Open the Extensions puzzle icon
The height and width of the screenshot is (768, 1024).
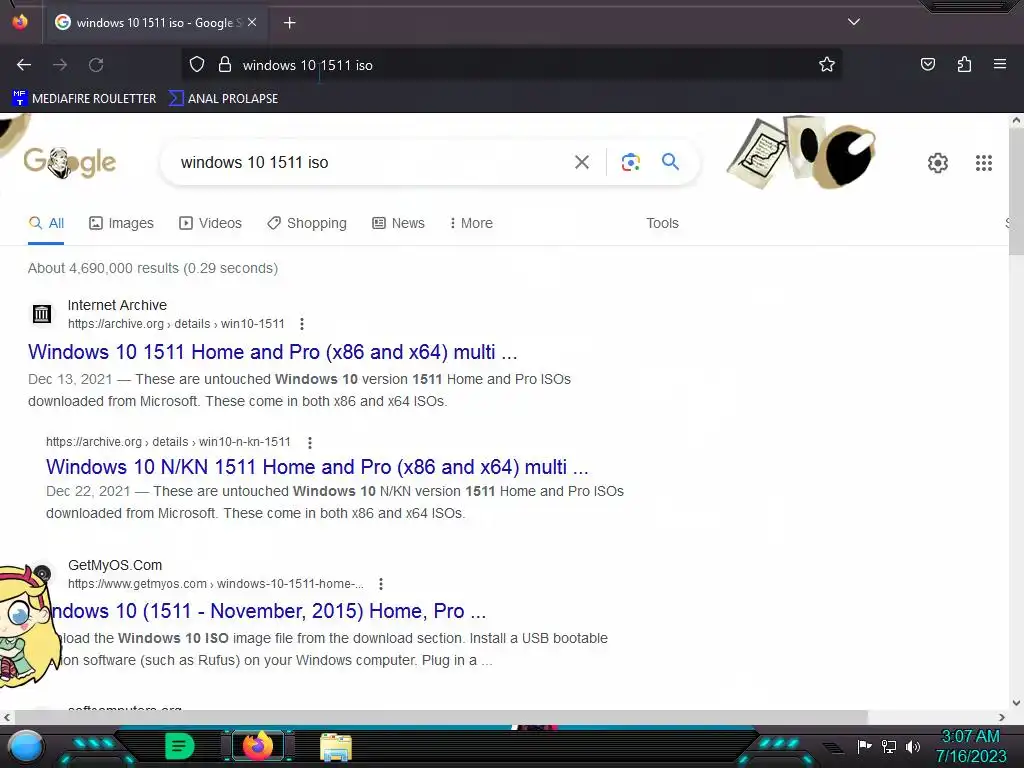pyautogui.click(x=964, y=64)
